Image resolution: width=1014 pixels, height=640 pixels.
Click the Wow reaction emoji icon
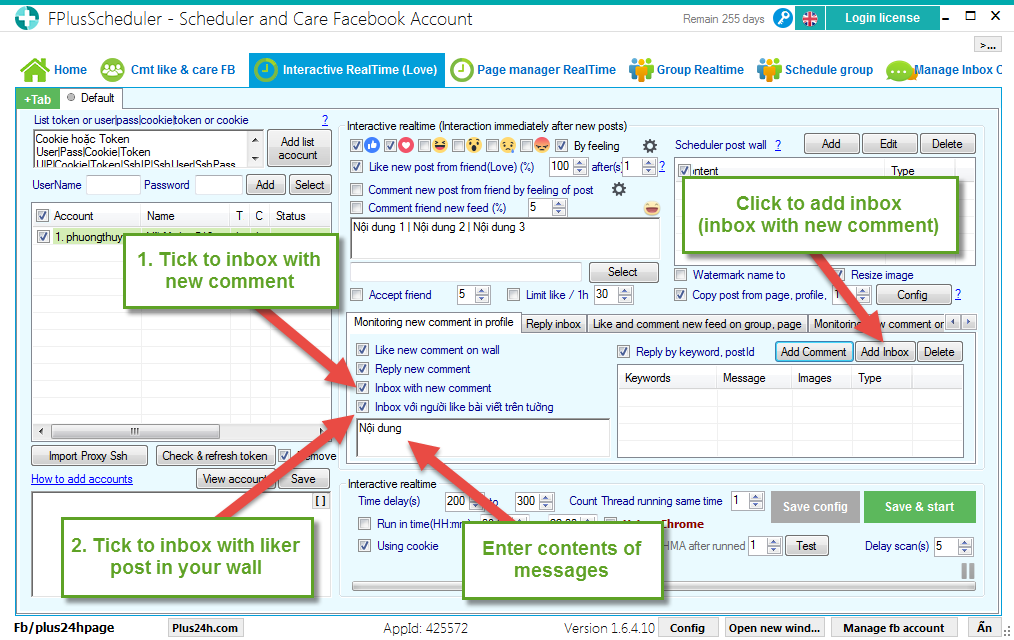pyautogui.click(x=474, y=145)
